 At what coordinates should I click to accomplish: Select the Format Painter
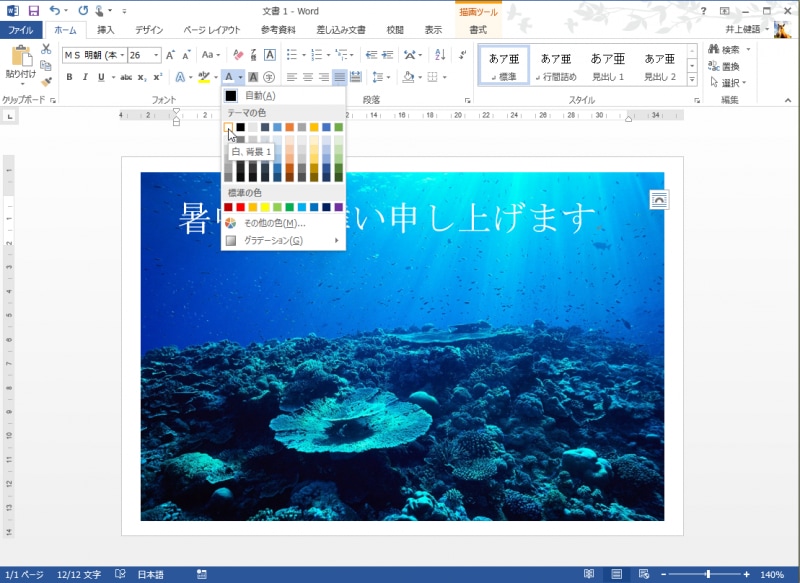(x=48, y=80)
